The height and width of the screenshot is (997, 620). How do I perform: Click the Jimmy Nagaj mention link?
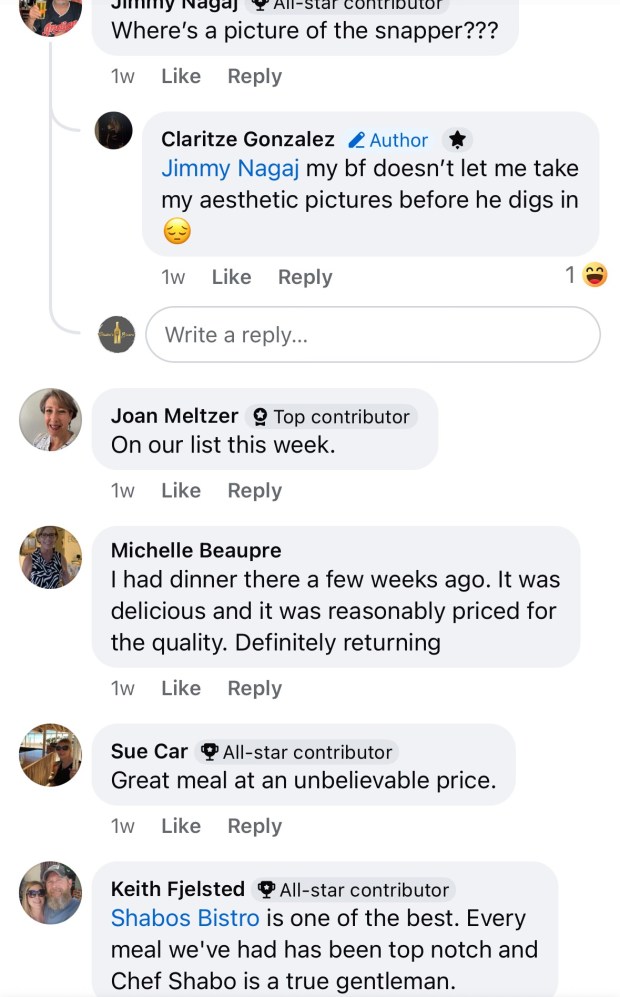pyautogui.click(x=230, y=168)
